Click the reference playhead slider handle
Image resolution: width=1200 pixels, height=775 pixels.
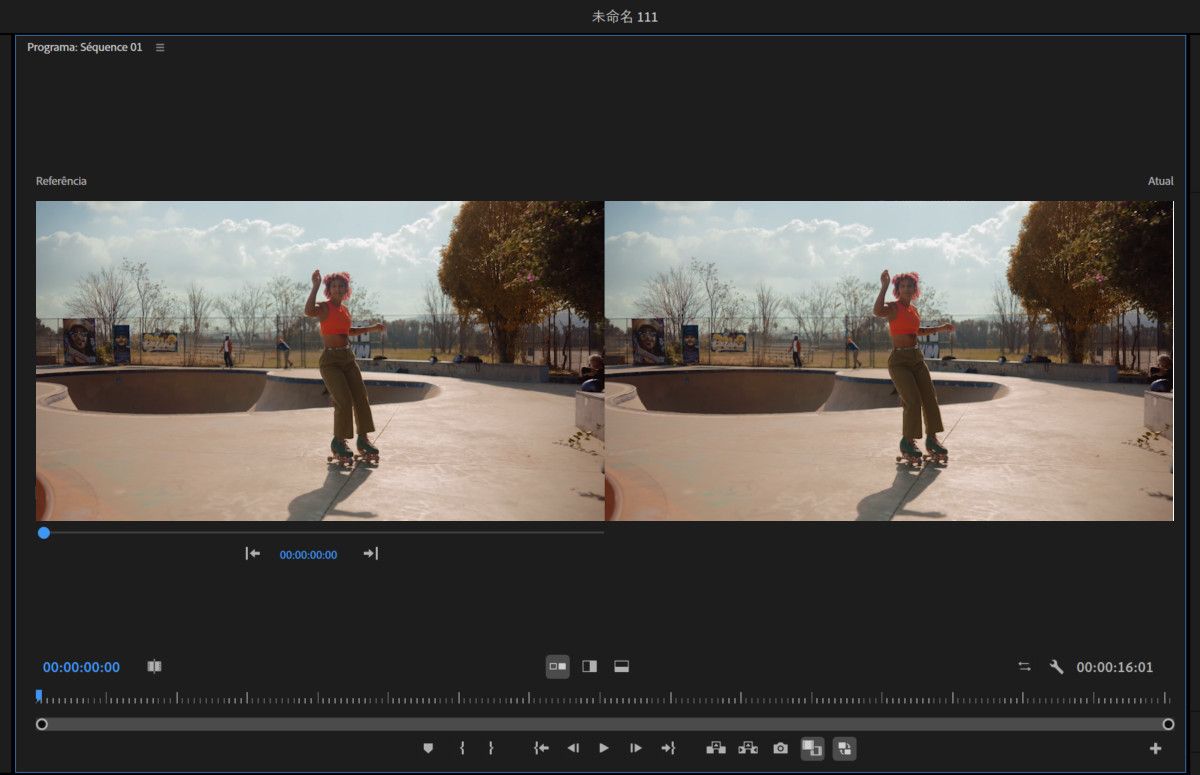[44, 533]
